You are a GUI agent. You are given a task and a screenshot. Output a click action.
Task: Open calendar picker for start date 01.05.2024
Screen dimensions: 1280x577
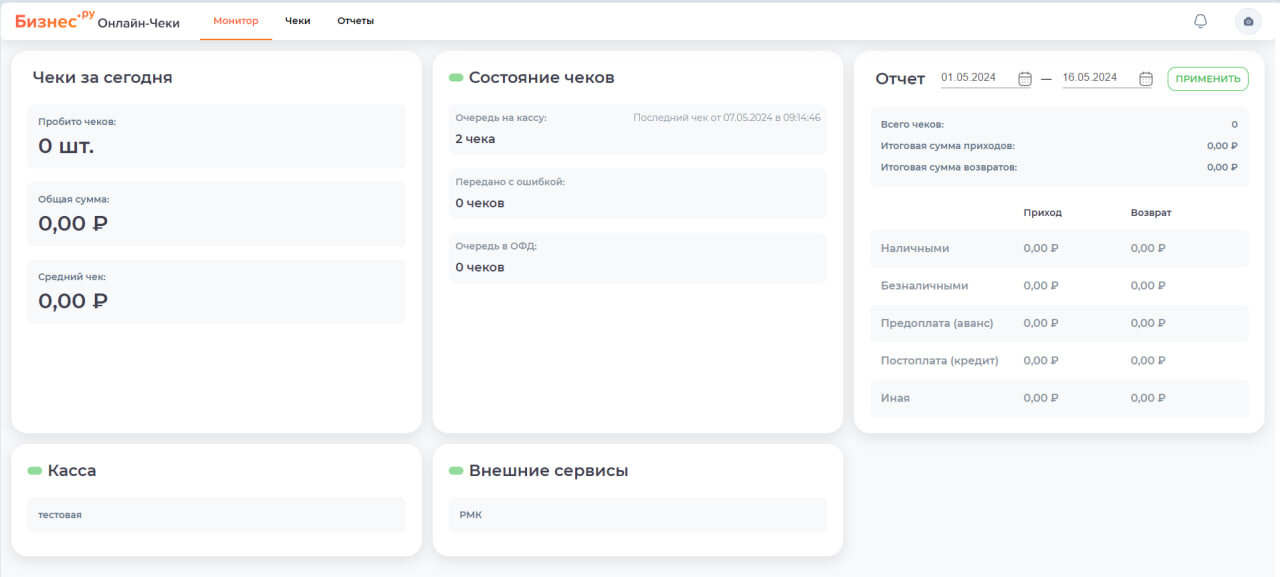(x=1025, y=78)
